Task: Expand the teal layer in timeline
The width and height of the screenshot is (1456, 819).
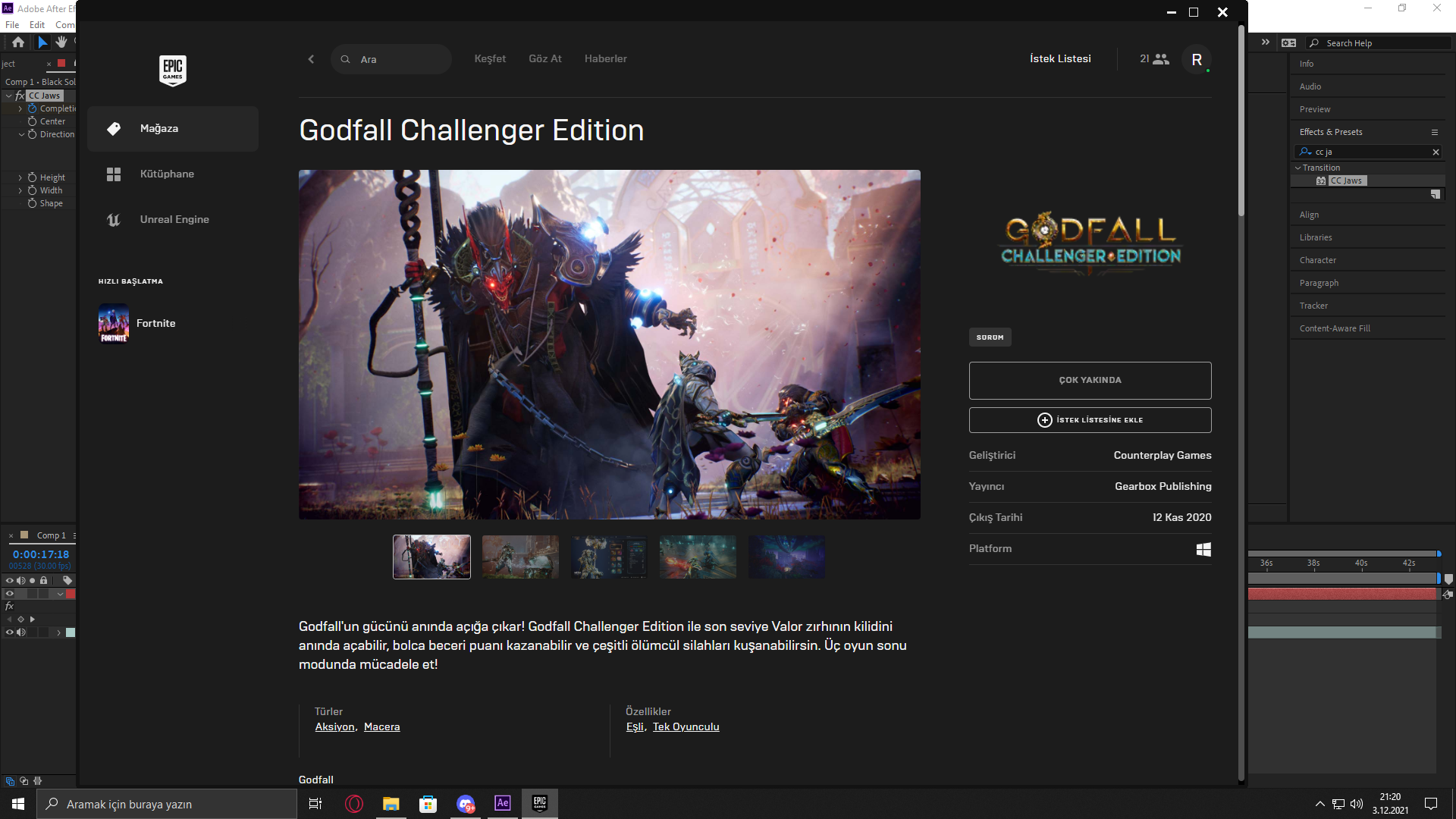Action: click(x=59, y=632)
